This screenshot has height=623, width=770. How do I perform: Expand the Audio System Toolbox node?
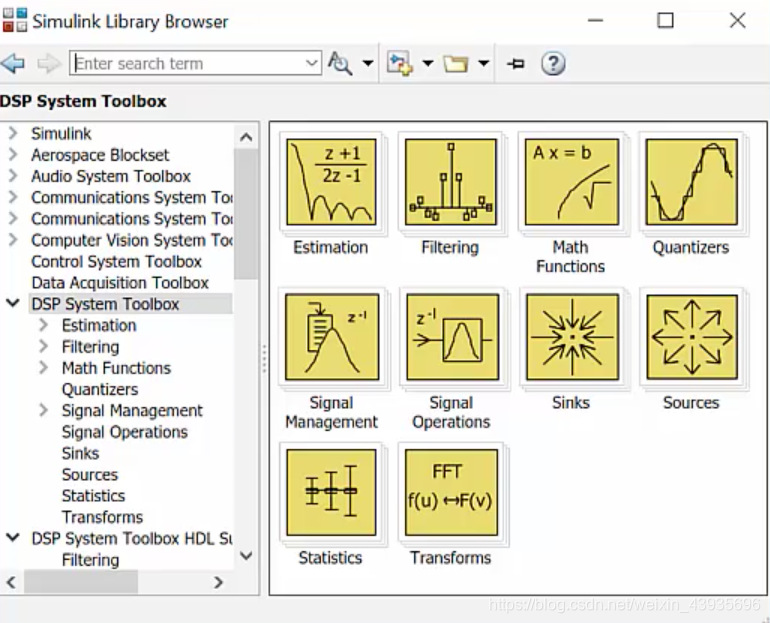click(13, 176)
